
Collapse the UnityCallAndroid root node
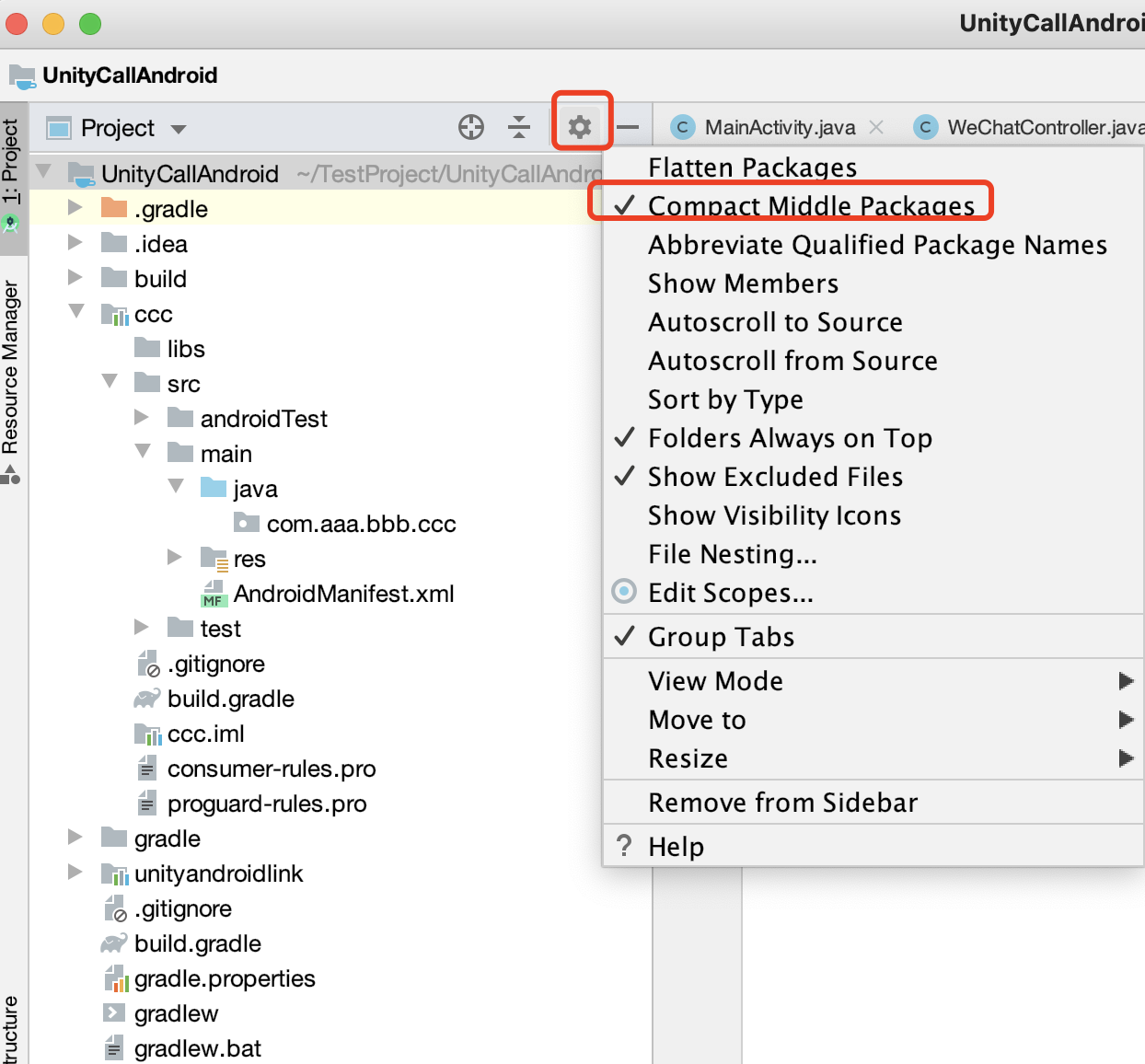coord(43,172)
